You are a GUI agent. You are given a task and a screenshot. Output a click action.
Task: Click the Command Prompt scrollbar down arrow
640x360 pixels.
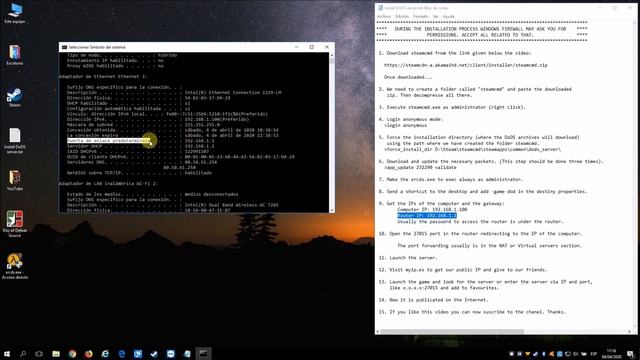pyautogui.click(x=331, y=210)
